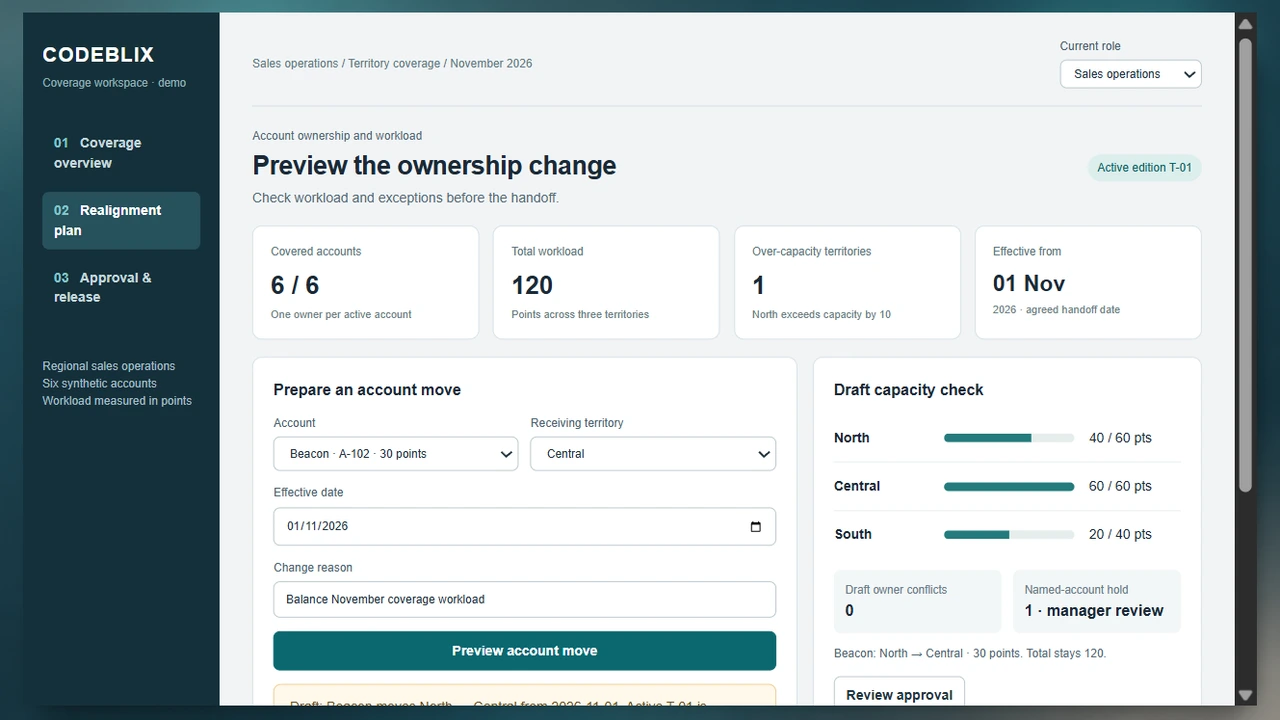Click the Preview the ownership change heading
This screenshot has width=1280, height=720.
coord(434,166)
